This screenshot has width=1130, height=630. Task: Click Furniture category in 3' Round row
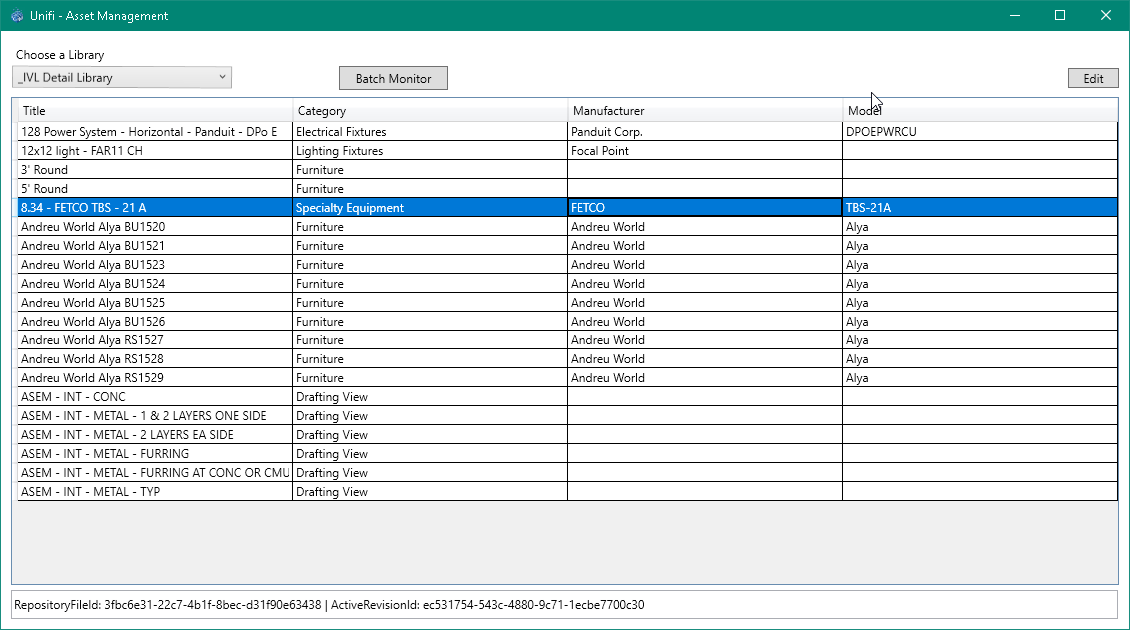[x=430, y=169]
